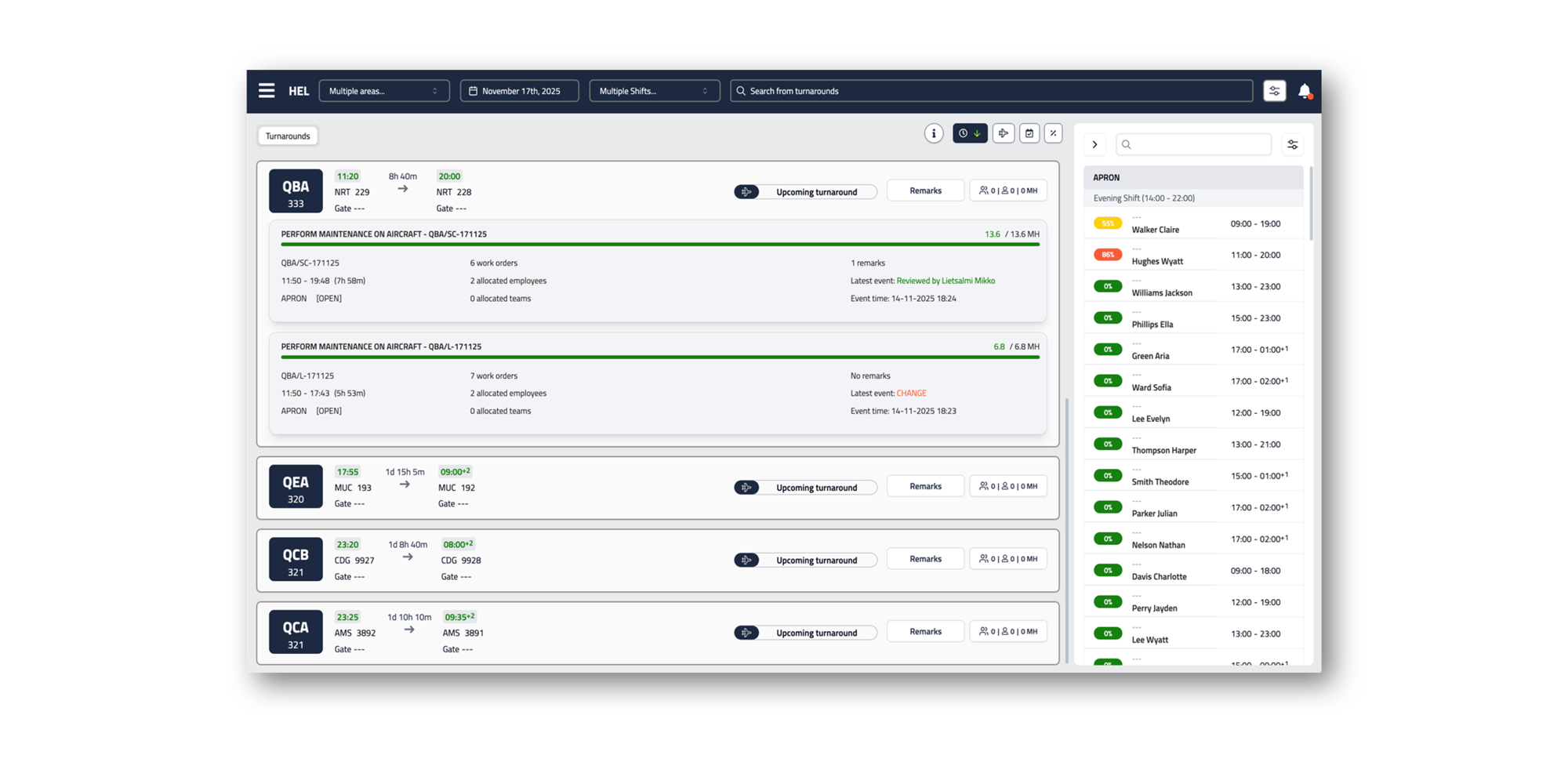The image size is (1568, 773).
Task: Open Reviewed by Lietsalmi Mikko event link
Action: coord(946,281)
